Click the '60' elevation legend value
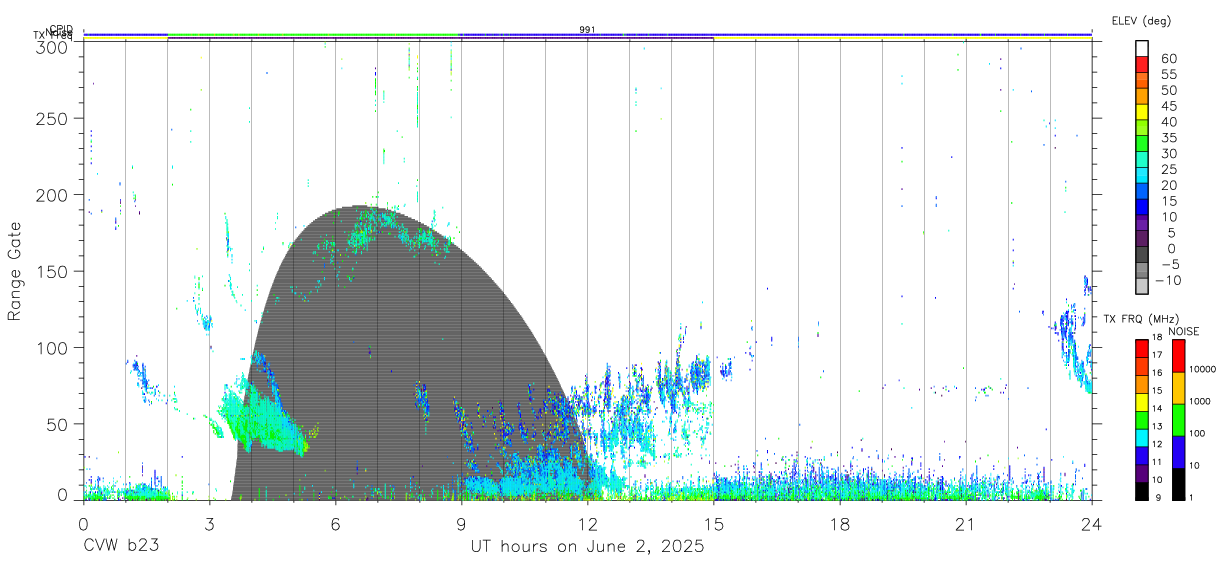The image size is (1228, 567). (x=1169, y=58)
